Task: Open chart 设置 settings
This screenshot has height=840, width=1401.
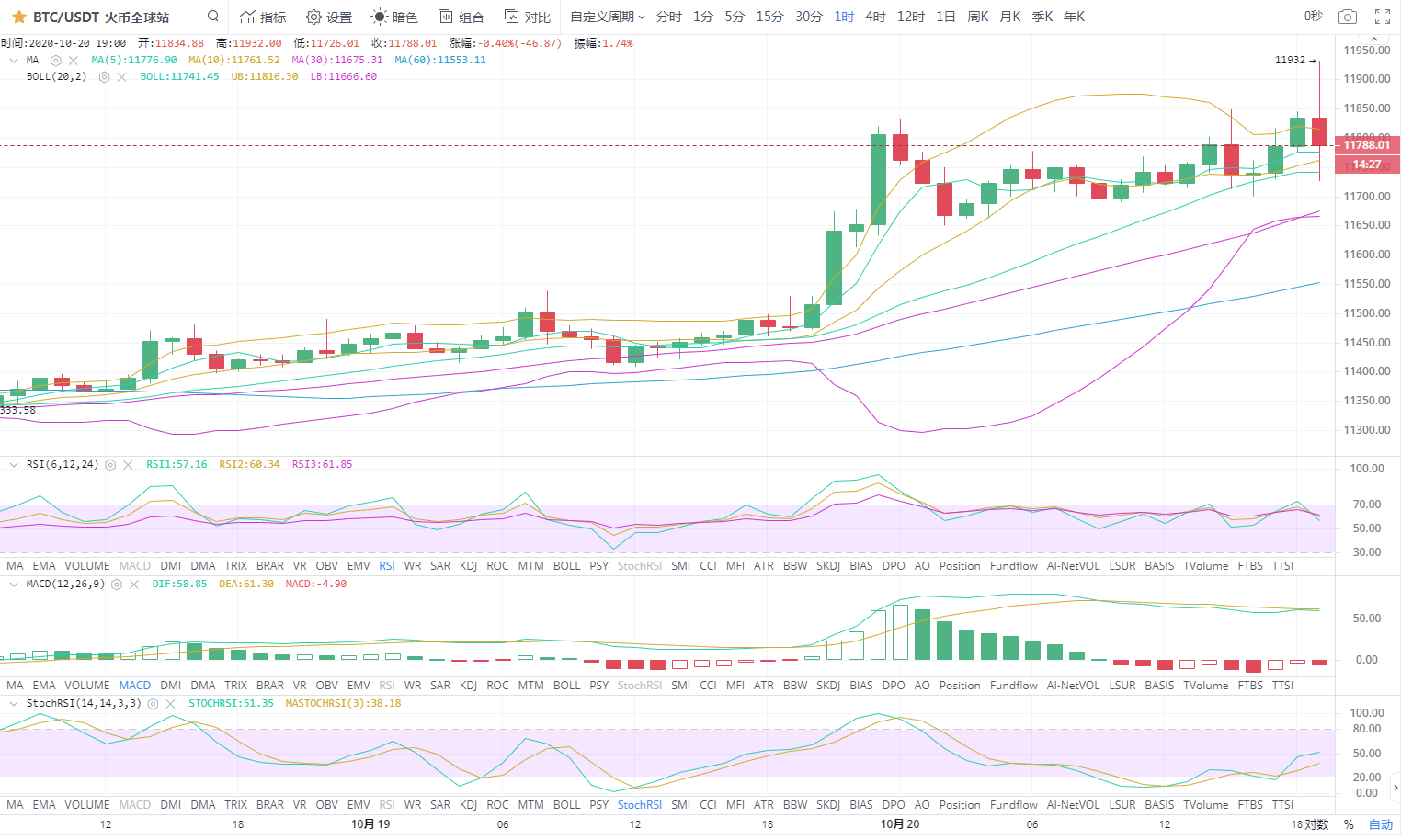Action: coord(329,17)
